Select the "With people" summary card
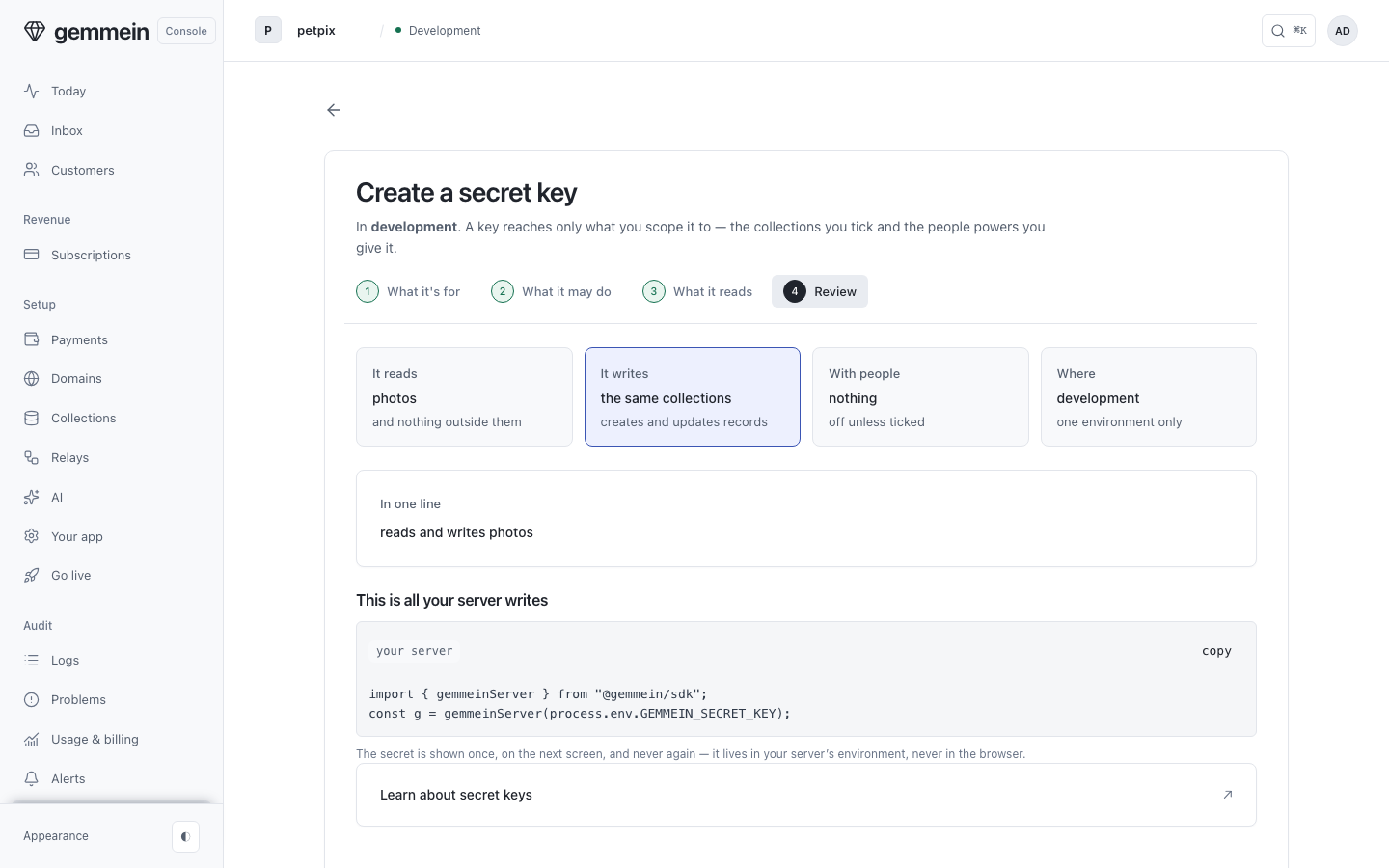The width and height of the screenshot is (1389, 868). click(920, 396)
